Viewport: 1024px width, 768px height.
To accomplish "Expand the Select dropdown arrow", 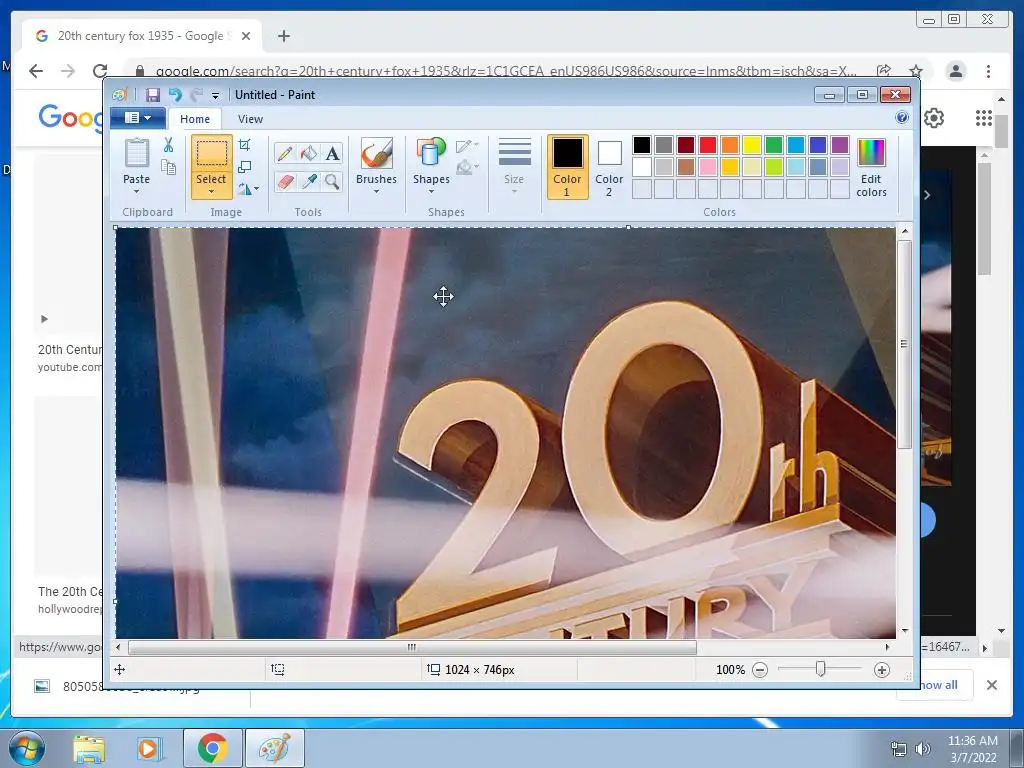I will pyautogui.click(x=211, y=192).
